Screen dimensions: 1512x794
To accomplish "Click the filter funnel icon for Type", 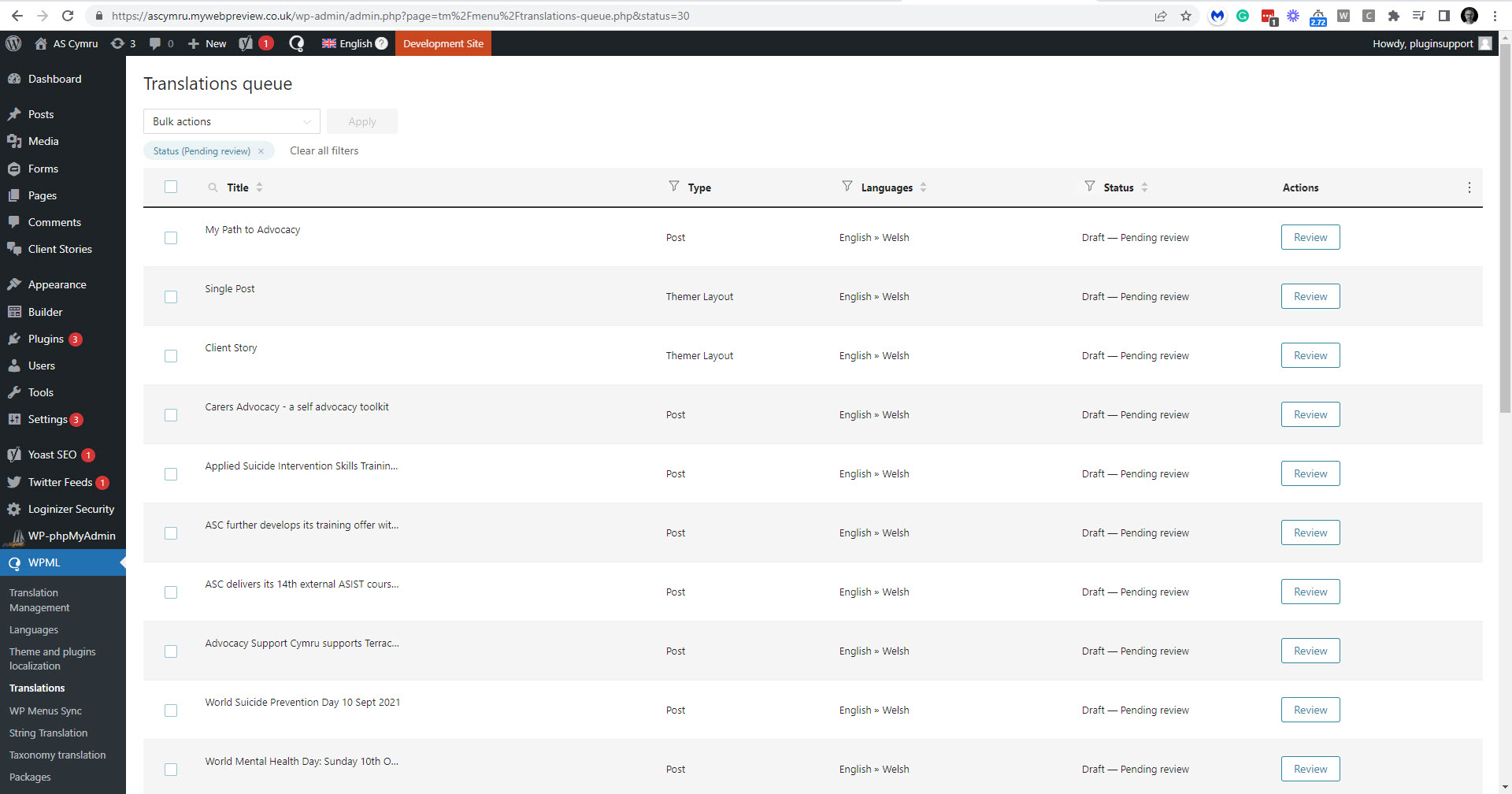I will [674, 186].
